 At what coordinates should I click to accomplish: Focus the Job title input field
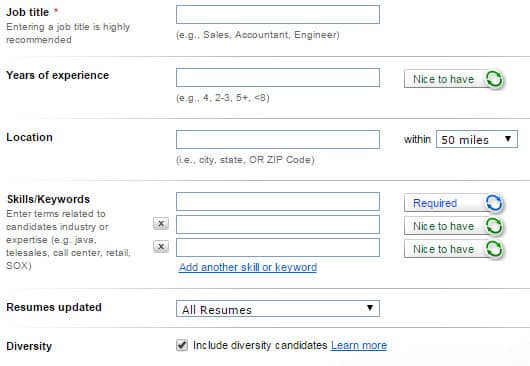click(278, 15)
